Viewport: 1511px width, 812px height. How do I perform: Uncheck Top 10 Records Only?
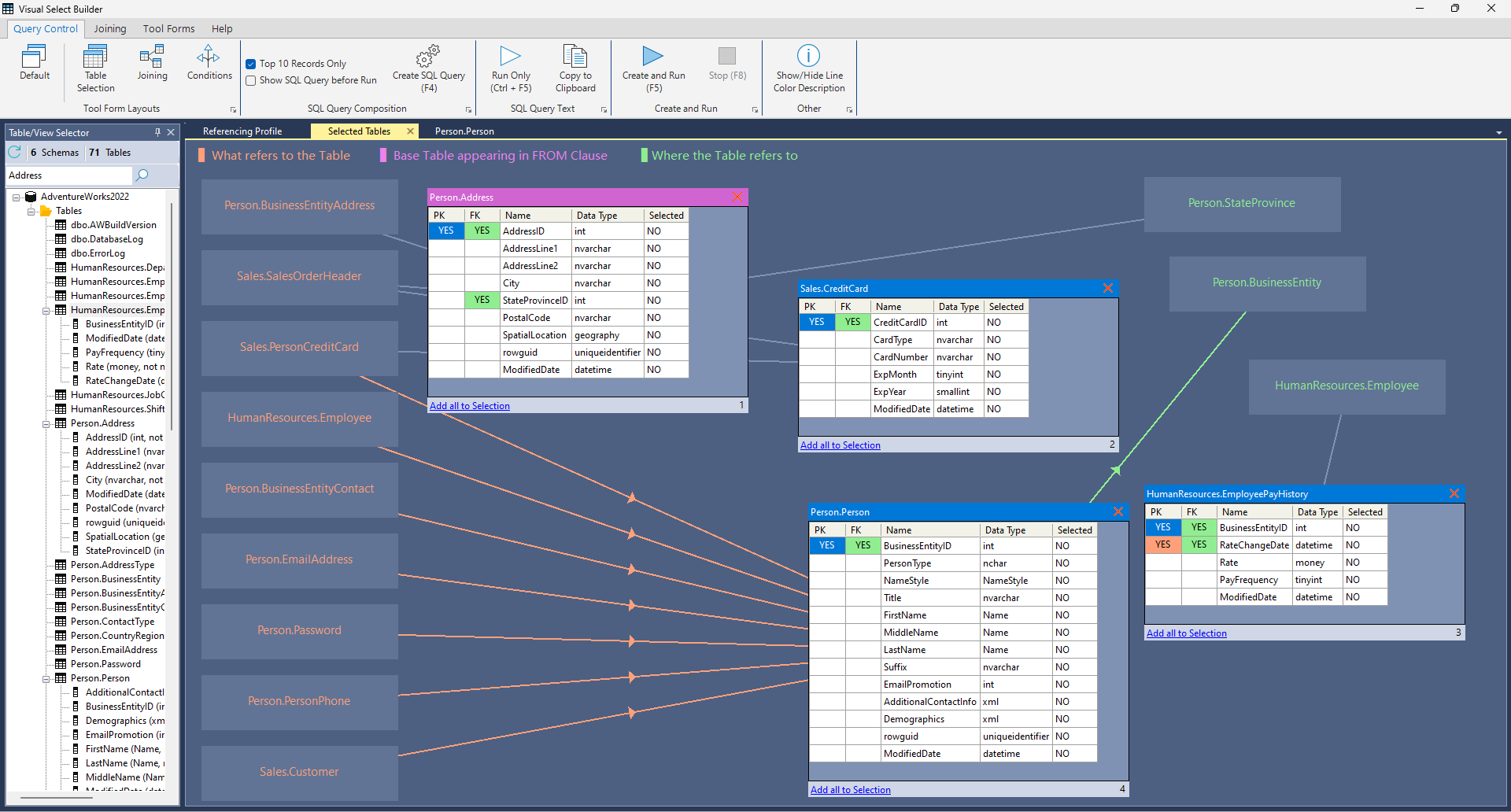(x=251, y=64)
